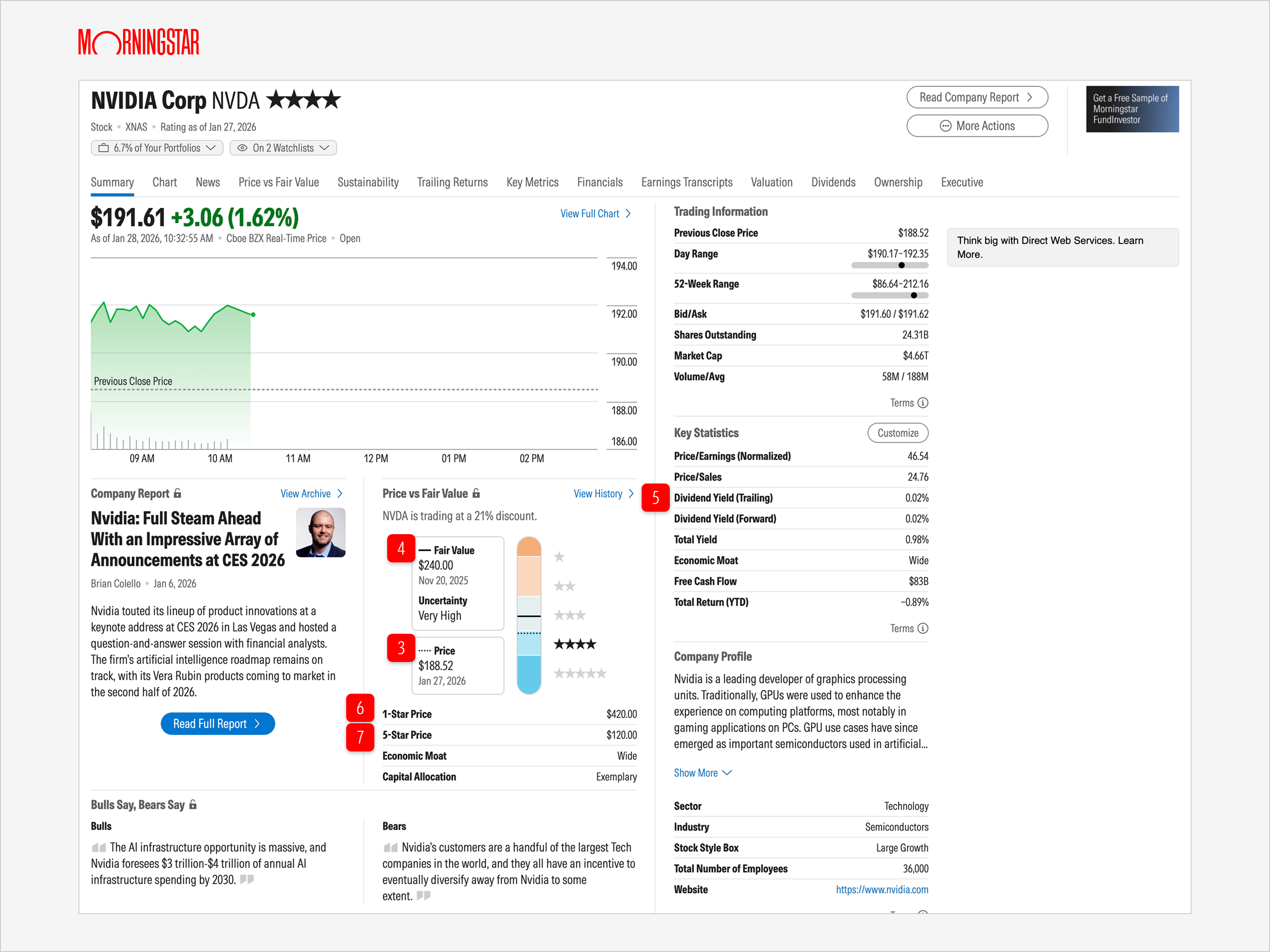This screenshot has height=952, width=1270.
Task: Click the two-star row in the fair value scale
Action: tap(564, 586)
